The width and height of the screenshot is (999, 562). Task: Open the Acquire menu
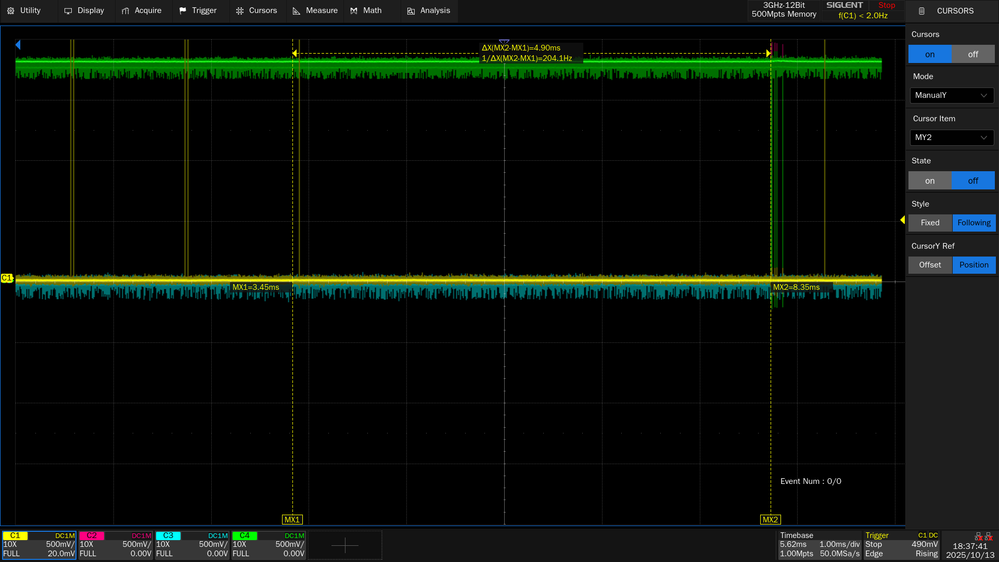141,11
